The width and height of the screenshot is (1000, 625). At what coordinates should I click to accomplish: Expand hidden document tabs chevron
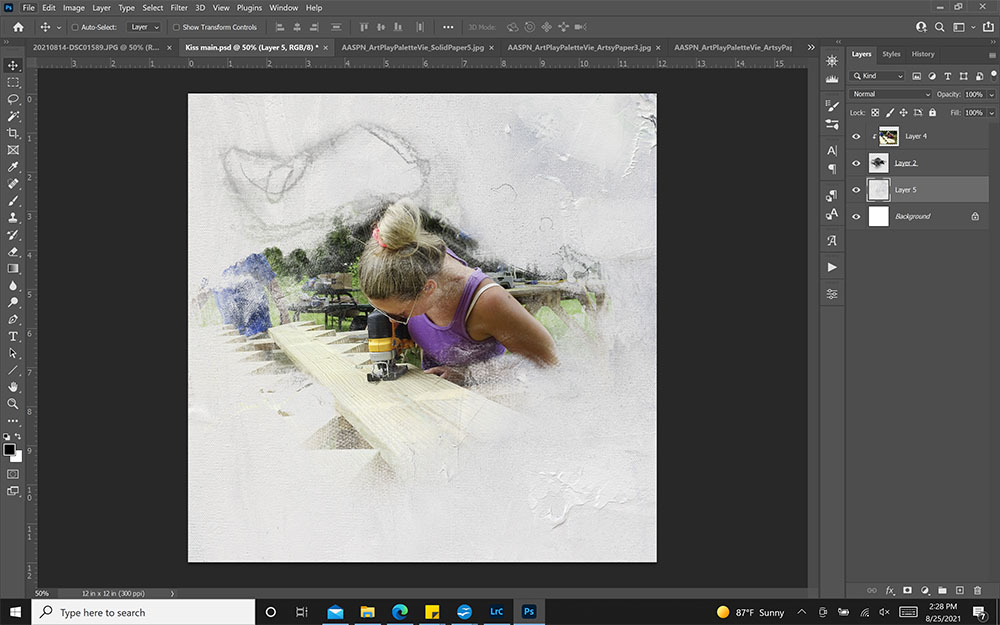tap(811, 47)
